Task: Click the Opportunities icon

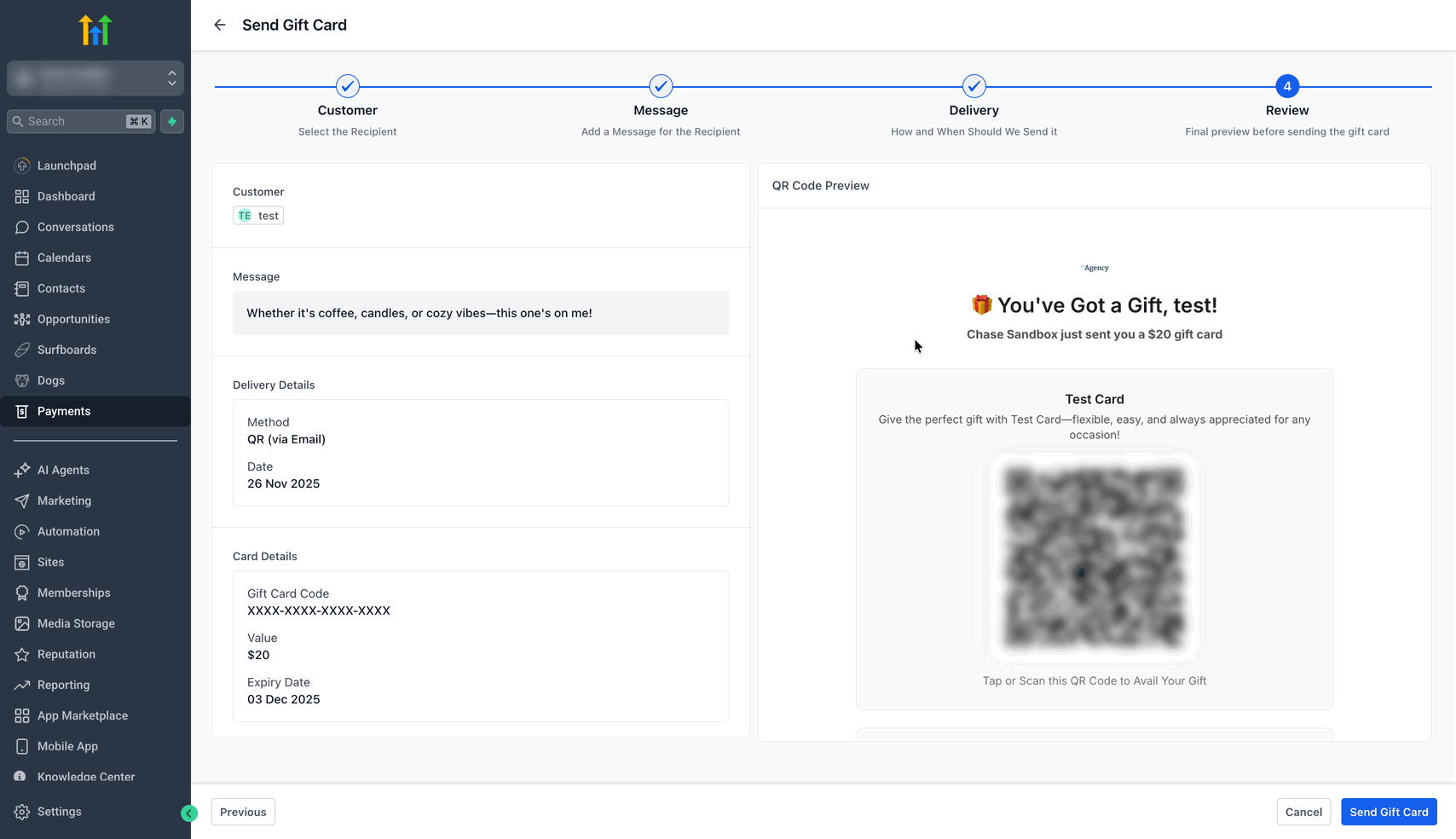Action: (x=22, y=319)
